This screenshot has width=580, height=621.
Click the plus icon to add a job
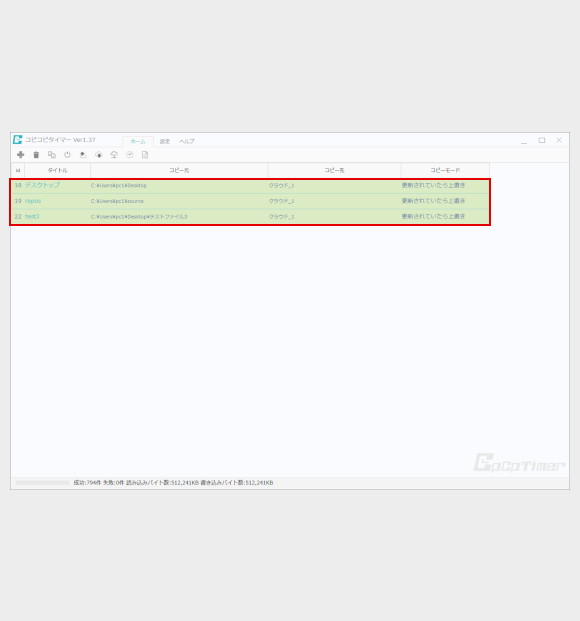pos(21,155)
